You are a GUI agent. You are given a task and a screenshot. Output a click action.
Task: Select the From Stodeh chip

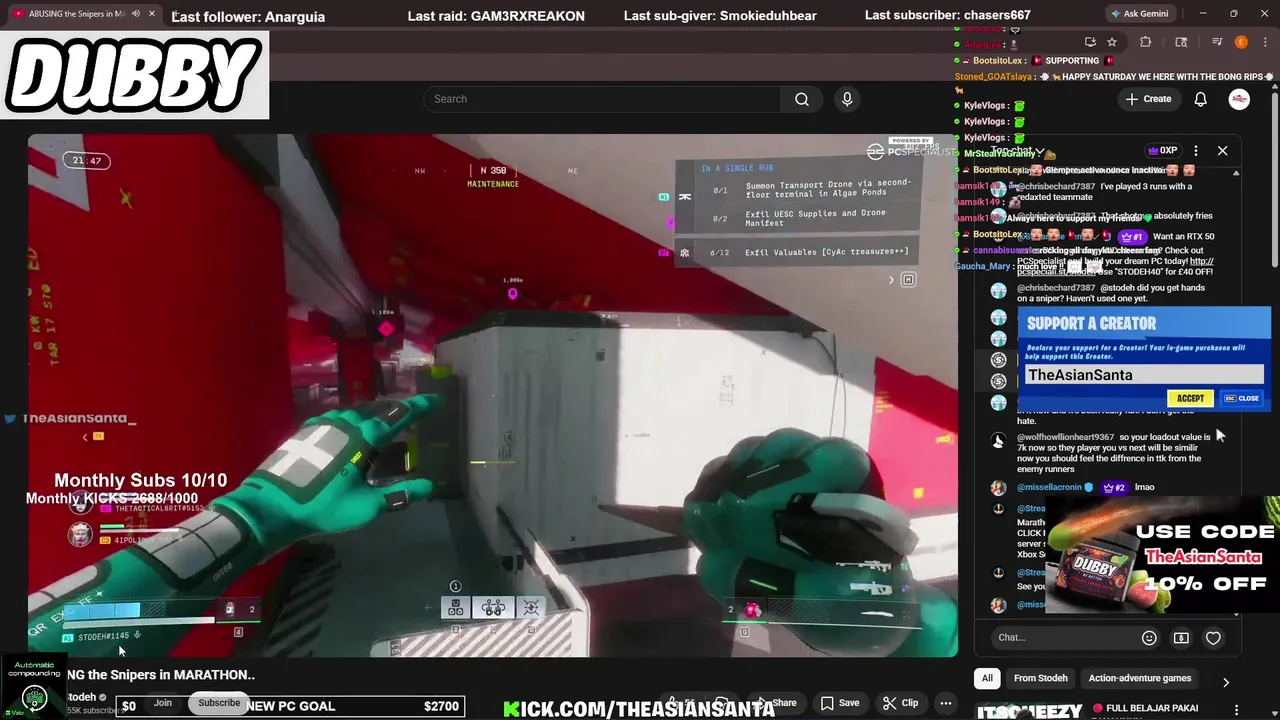click(x=1041, y=678)
